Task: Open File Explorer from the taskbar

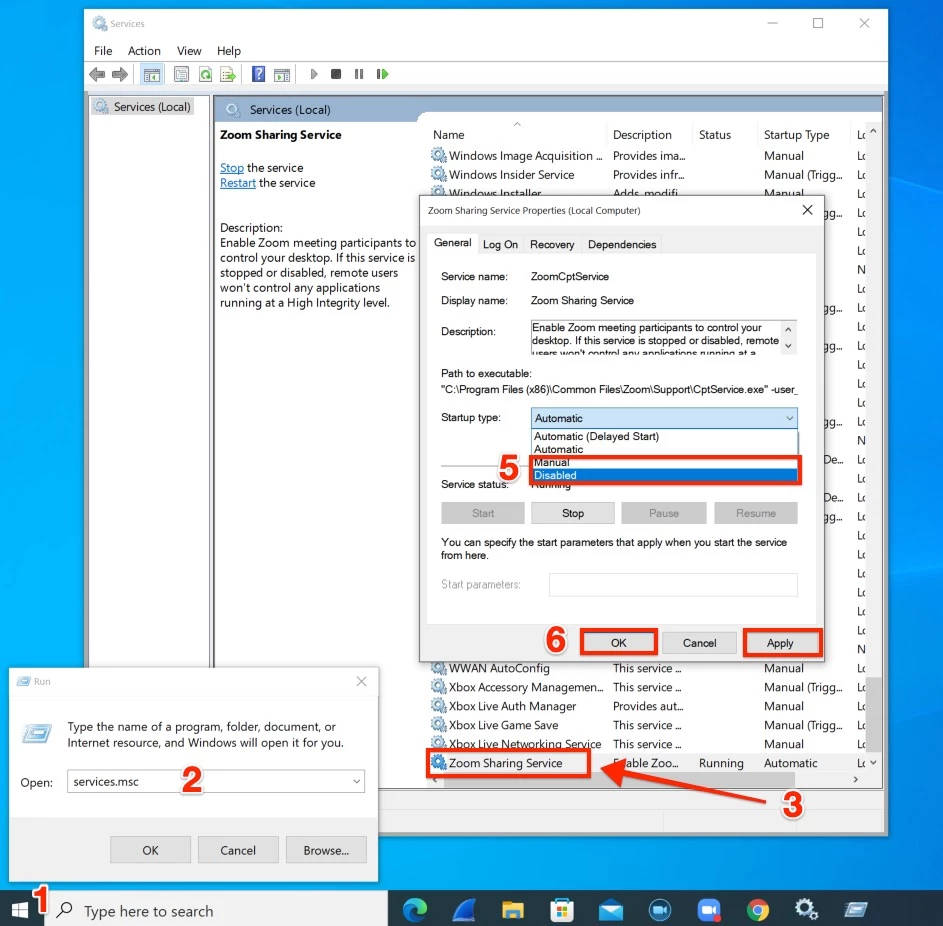Action: coord(513,910)
